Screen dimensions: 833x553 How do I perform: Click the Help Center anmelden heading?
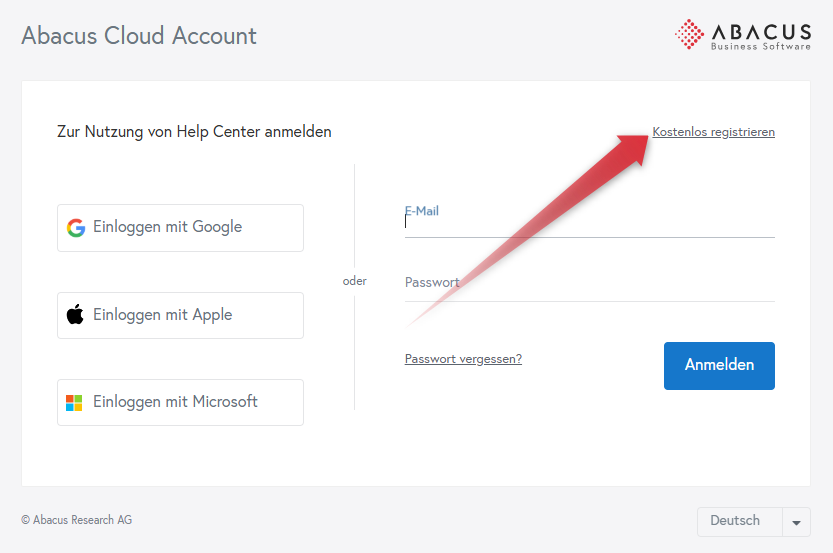194,132
